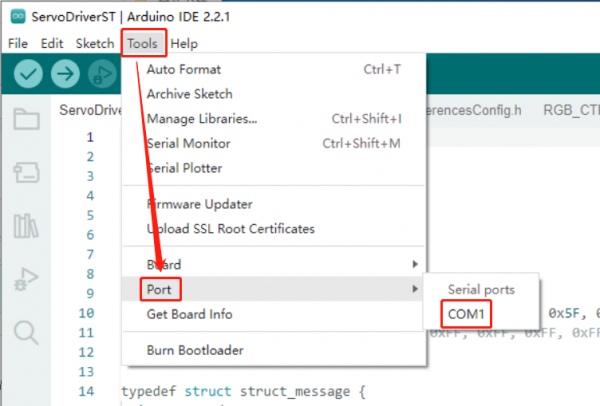Open the Debug sidebar icon
The image size is (600, 406).
pyautogui.click(x=26, y=279)
